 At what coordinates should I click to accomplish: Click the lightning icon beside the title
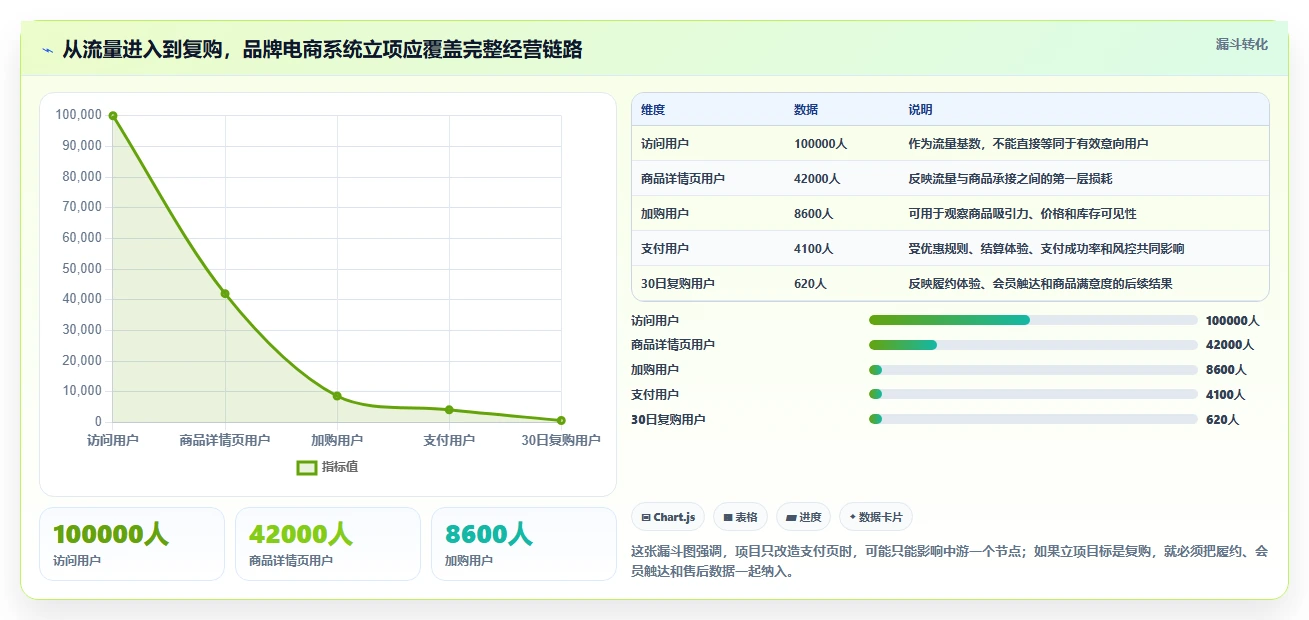pyautogui.click(x=47, y=50)
